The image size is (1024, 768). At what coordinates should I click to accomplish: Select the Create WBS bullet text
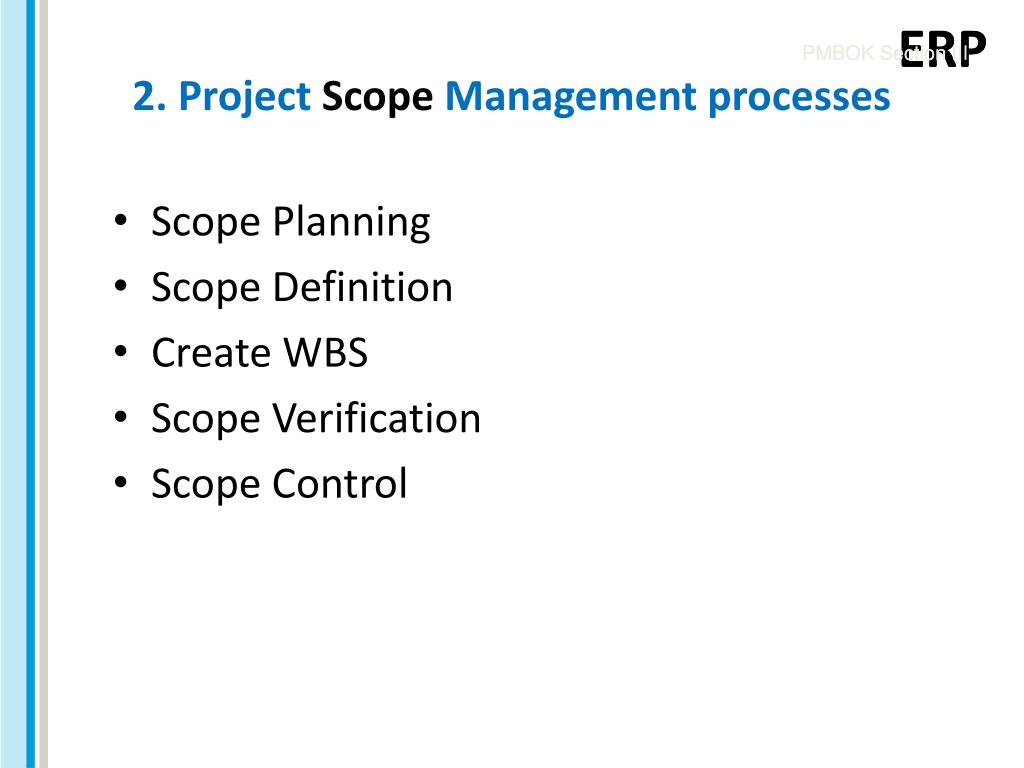(259, 353)
